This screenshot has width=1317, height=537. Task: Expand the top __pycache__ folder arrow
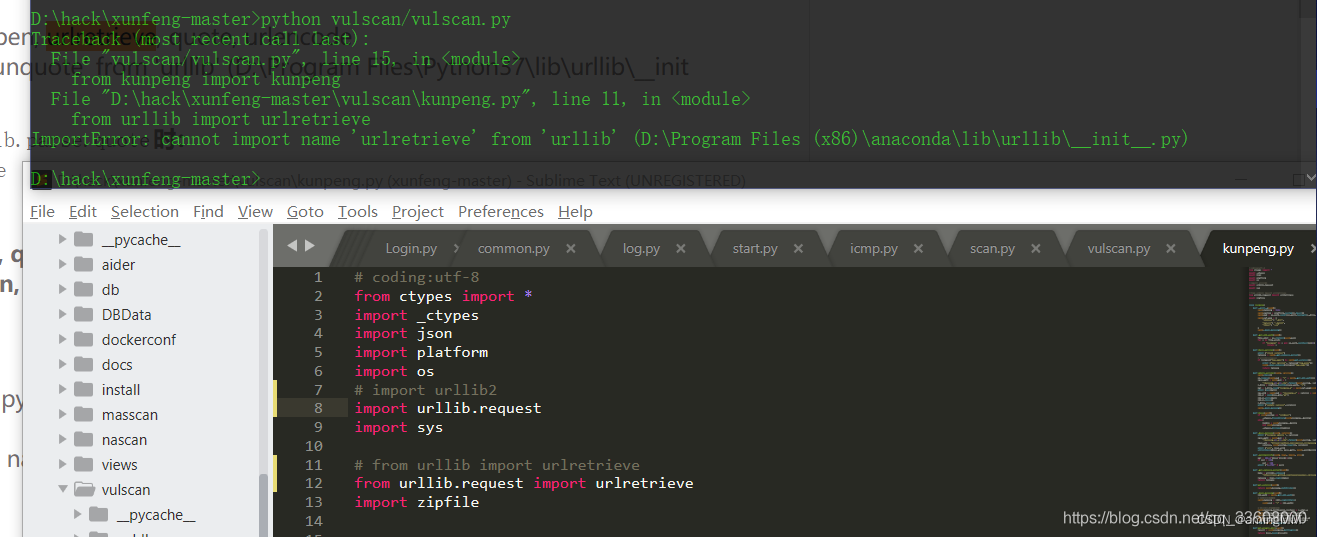click(63, 240)
